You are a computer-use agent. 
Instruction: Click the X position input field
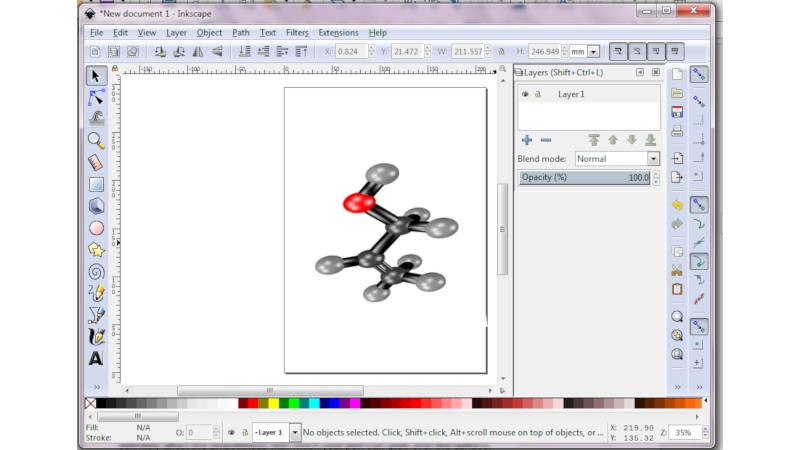click(351, 52)
